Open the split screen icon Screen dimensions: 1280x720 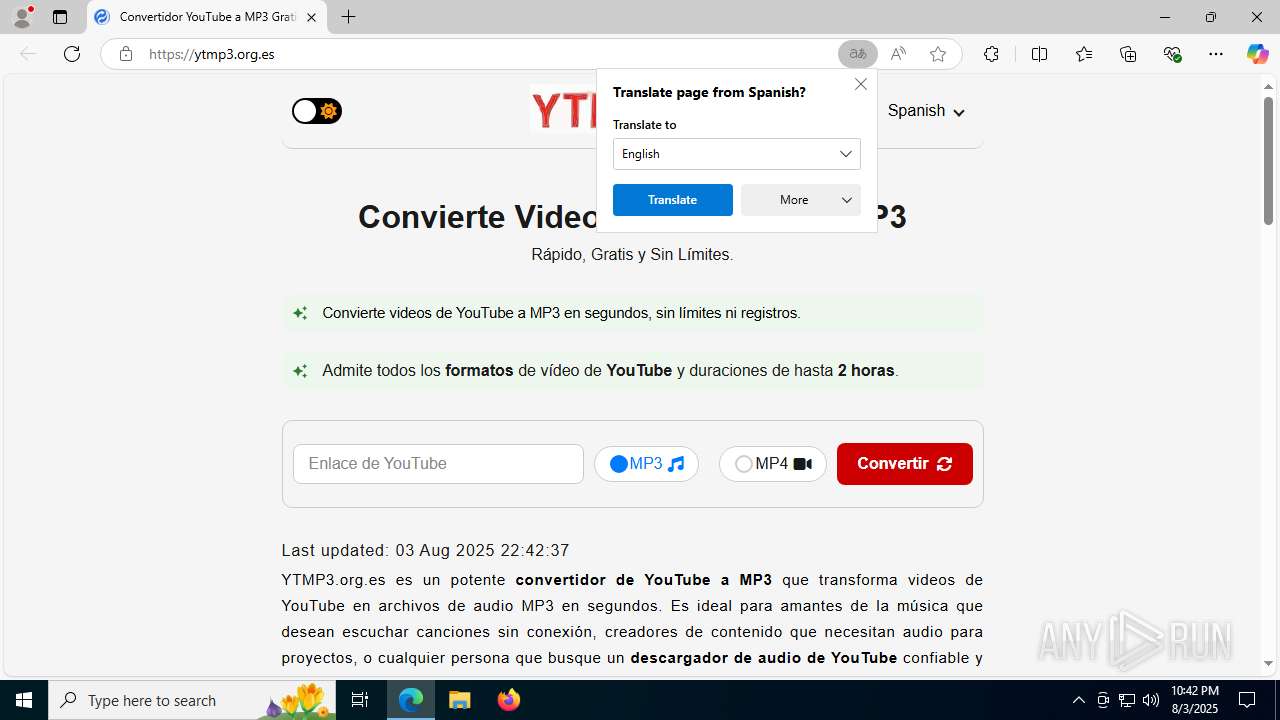(x=1039, y=54)
